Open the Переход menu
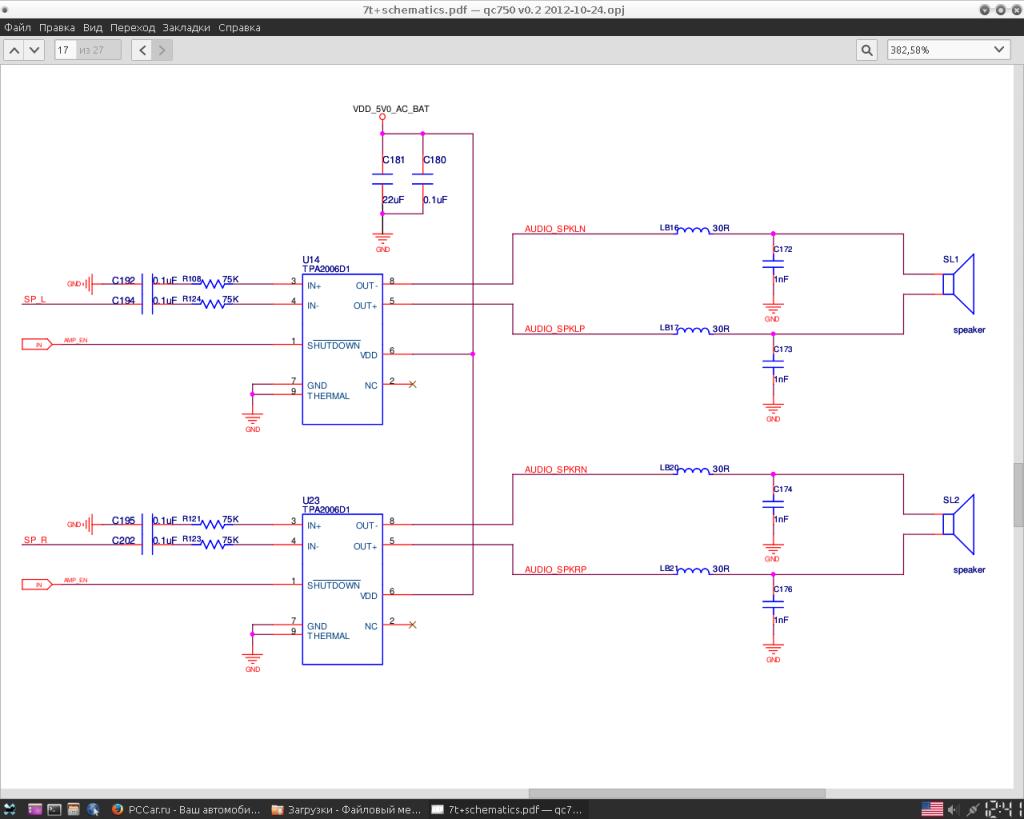The width and height of the screenshot is (1024, 819). coord(132,27)
